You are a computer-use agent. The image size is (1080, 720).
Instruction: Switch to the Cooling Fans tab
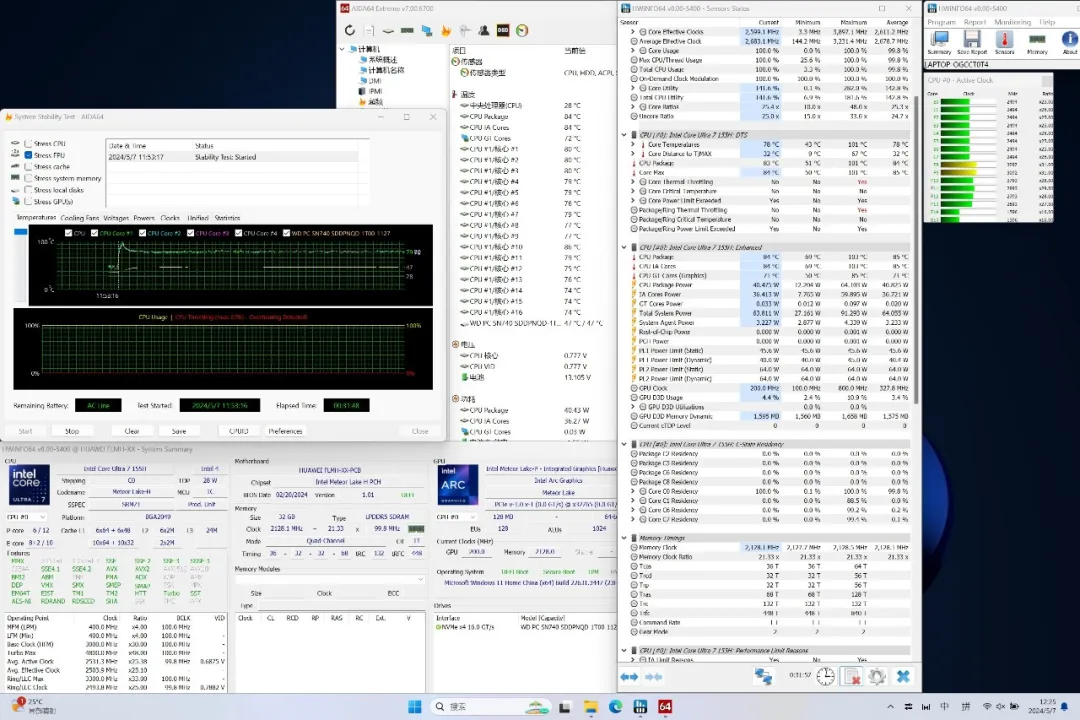click(80, 218)
